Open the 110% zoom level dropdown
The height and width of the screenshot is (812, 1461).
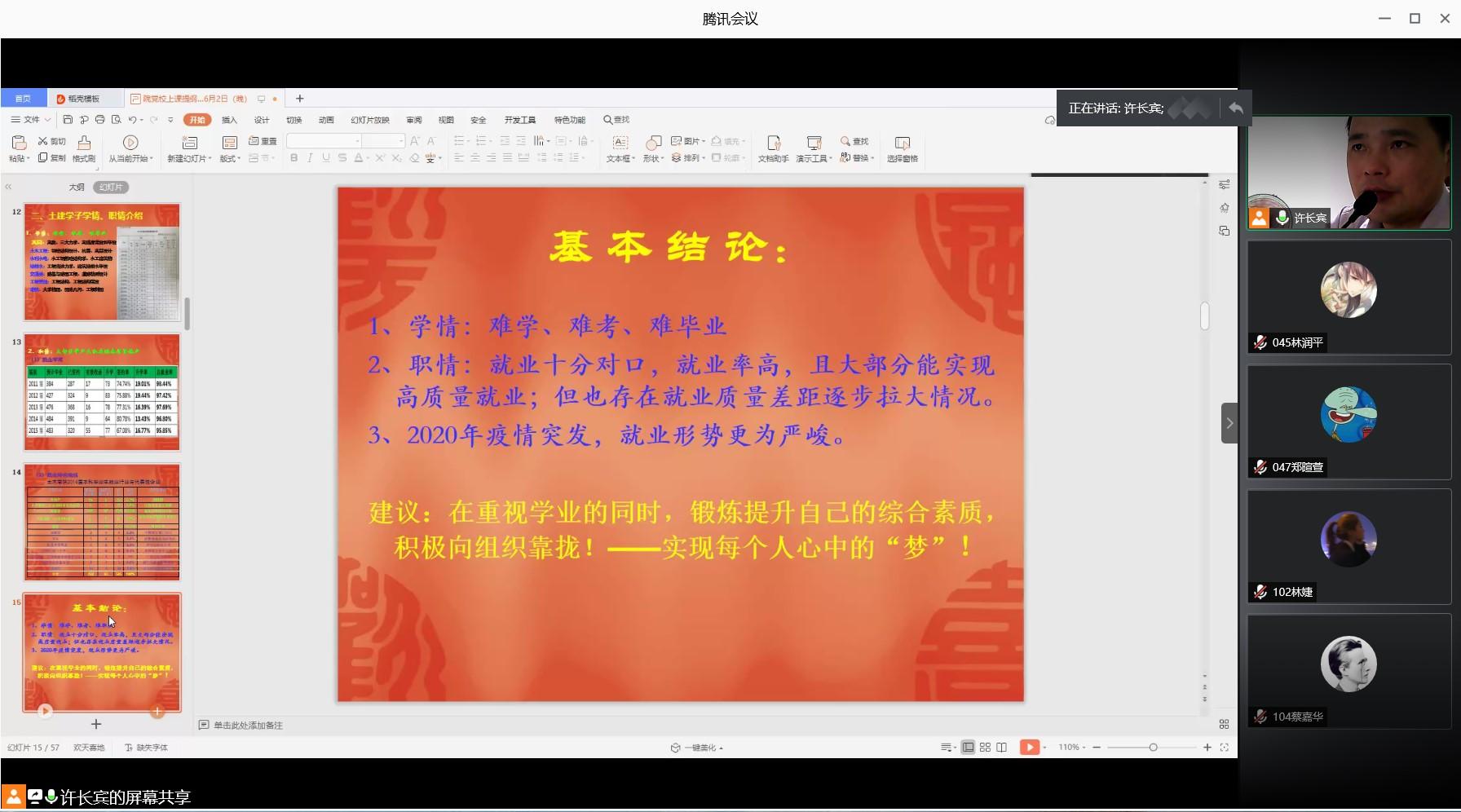[x=1071, y=748]
